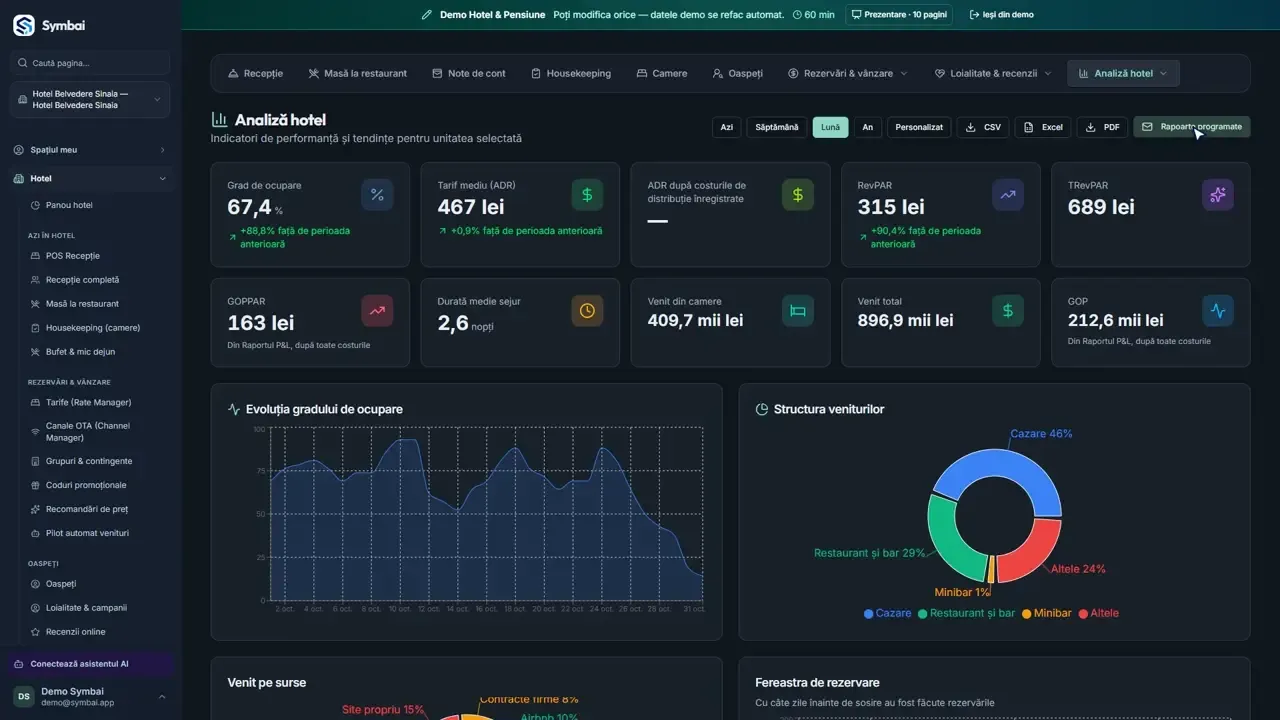Image resolution: width=1280 pixels, height=720 pixels.
Task: Open Panou hotel from the sidebar
Action: (96, 205)
